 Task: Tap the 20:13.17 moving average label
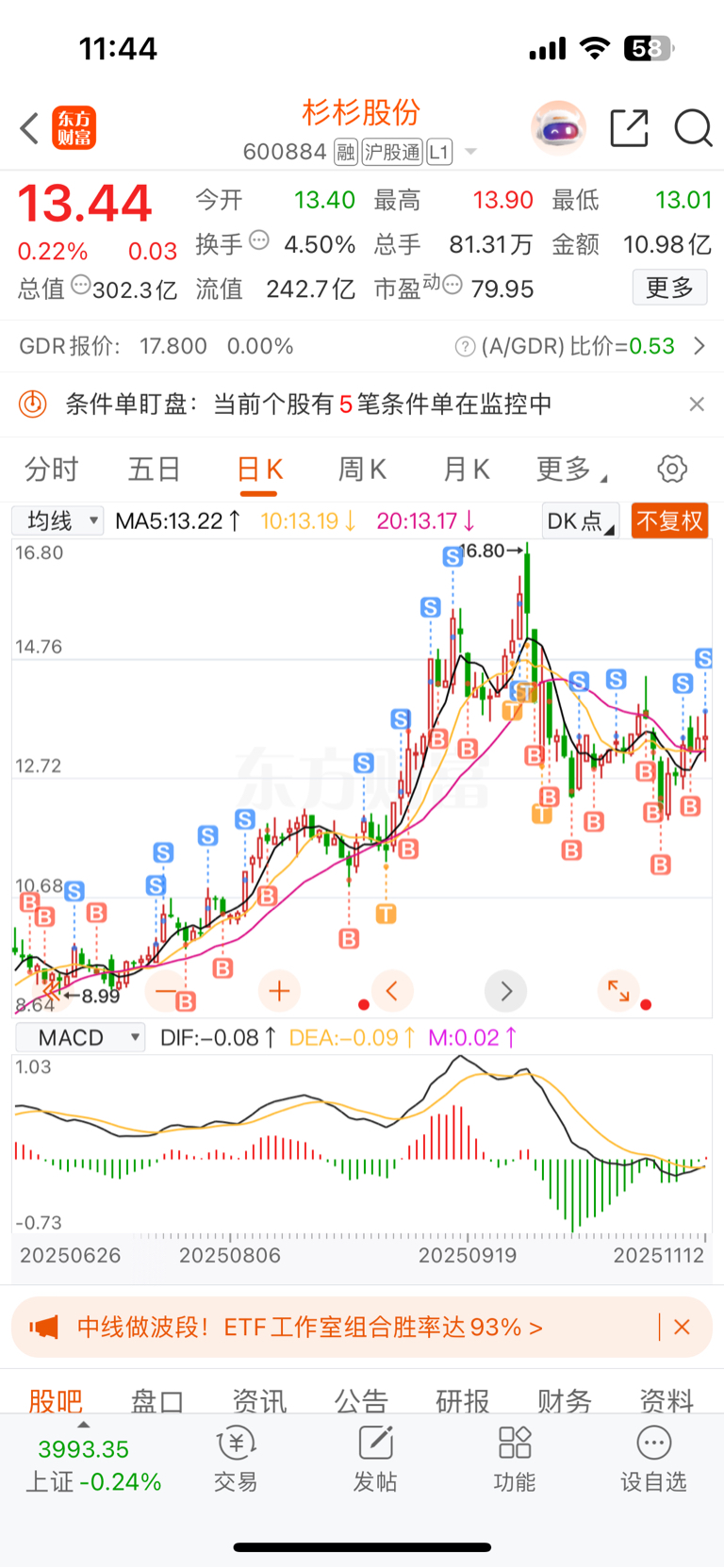pyautogui.click(x=426, y=520)
